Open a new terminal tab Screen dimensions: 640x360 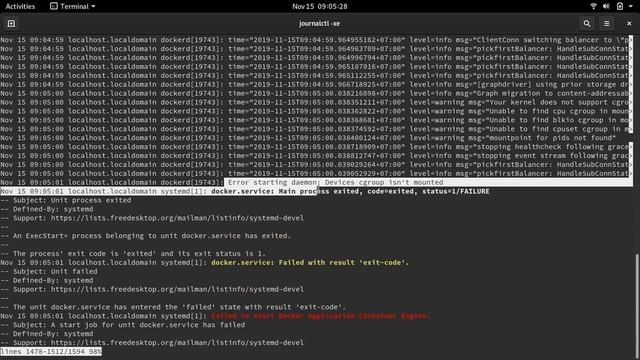pyautogui.click(x=11, y=24)
